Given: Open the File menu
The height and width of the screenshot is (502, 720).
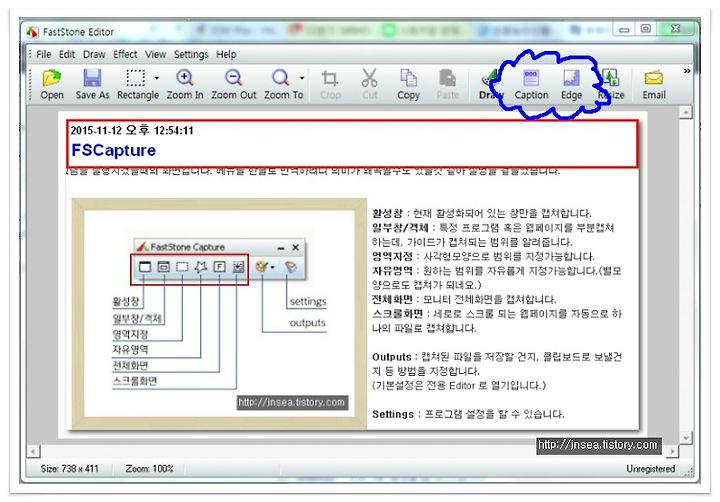Looking at the screenshot, I should pyautogui.click(x=44, y=54).
